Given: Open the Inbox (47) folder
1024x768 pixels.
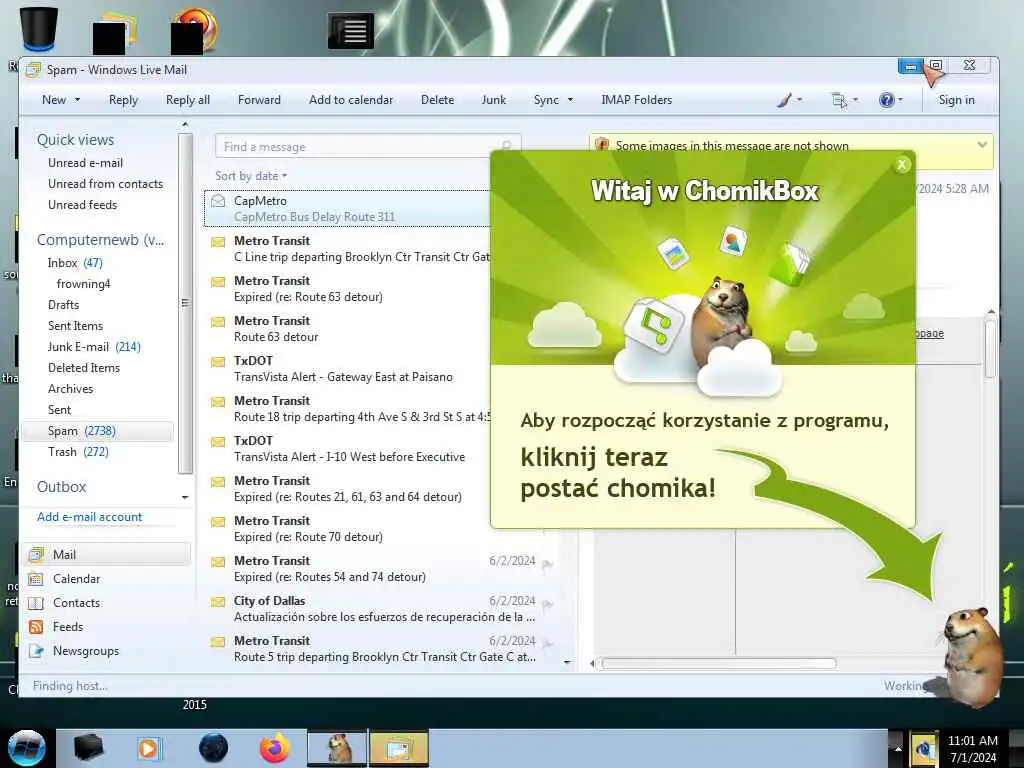Looking at the screenshot, I should pyautogui.click(x=75, y=263).
